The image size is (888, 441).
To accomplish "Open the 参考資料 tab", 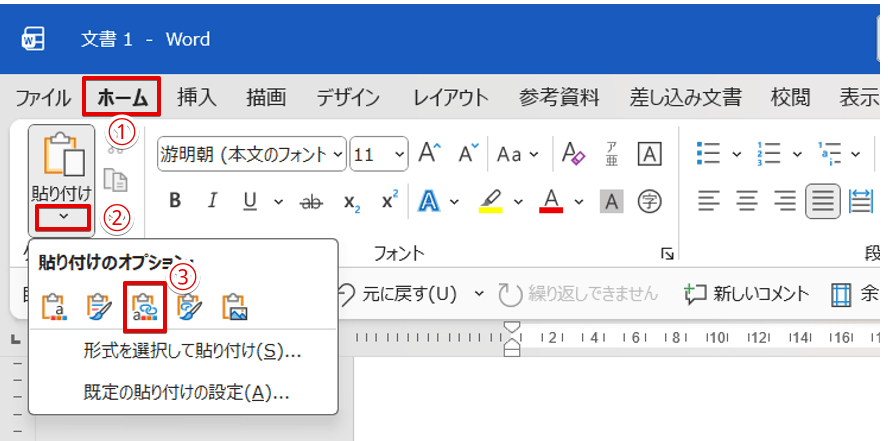I will click(x=559, y=98).
